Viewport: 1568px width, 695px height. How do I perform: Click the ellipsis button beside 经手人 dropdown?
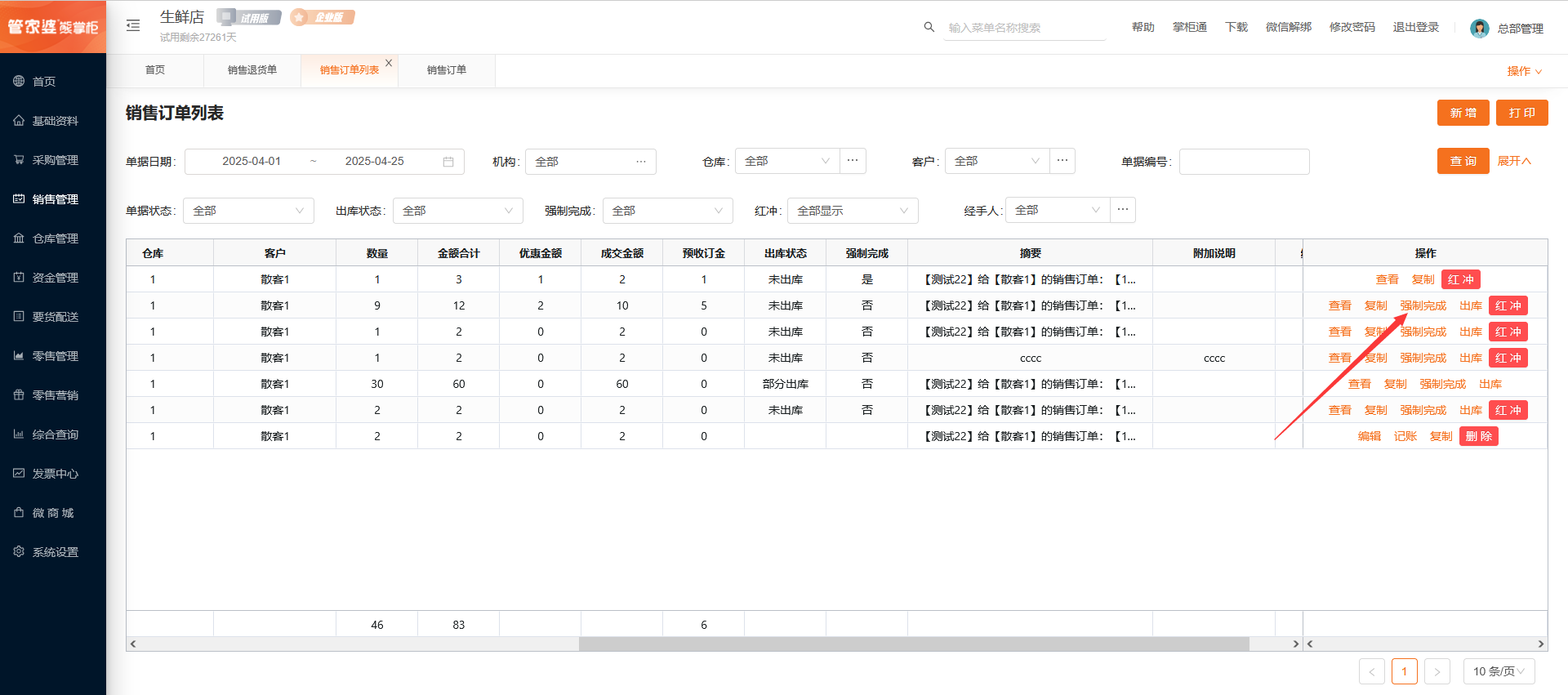click(1123, 210)
